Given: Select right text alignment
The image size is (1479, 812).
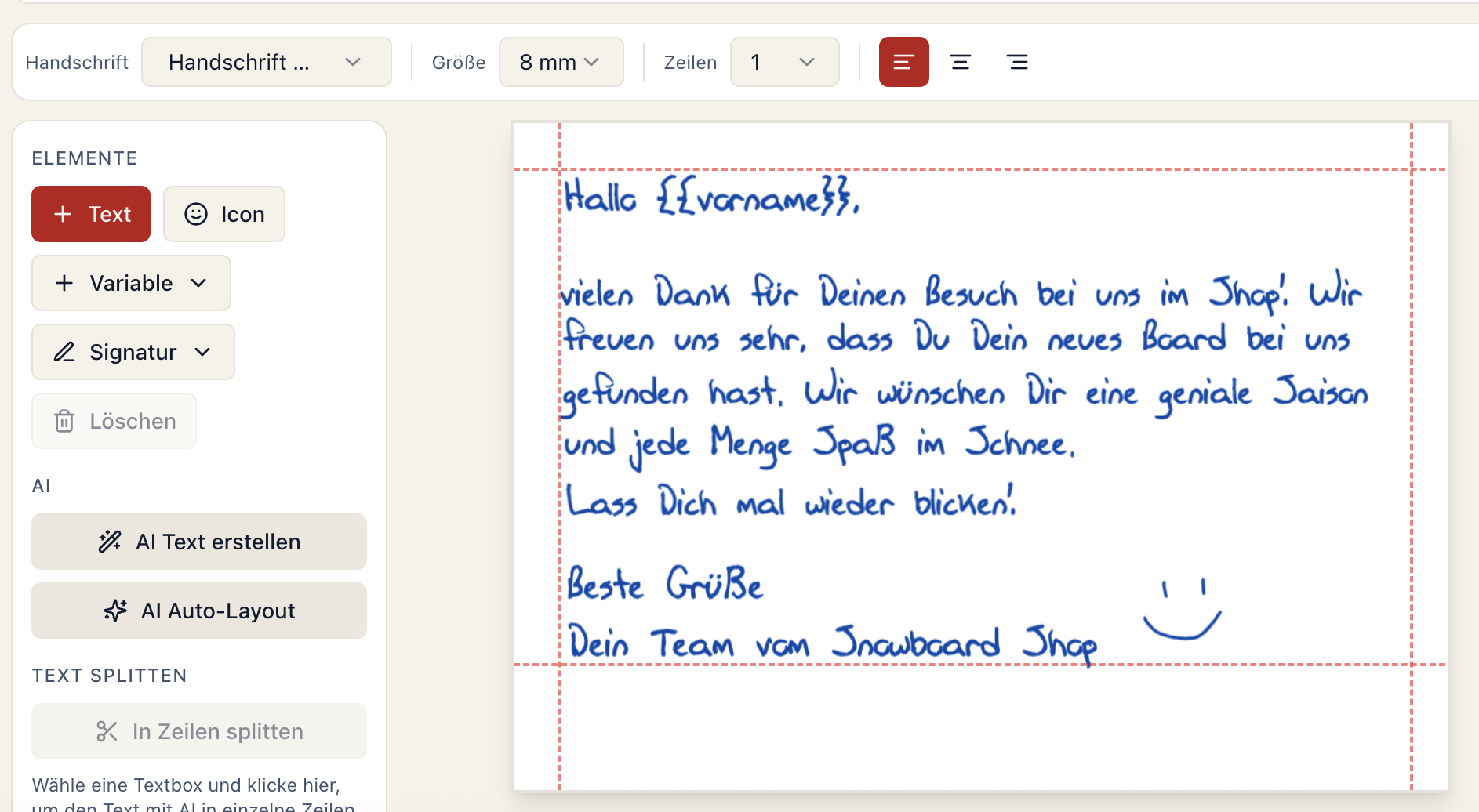Looking at the screenshot, I should [x=1017, y=62].
